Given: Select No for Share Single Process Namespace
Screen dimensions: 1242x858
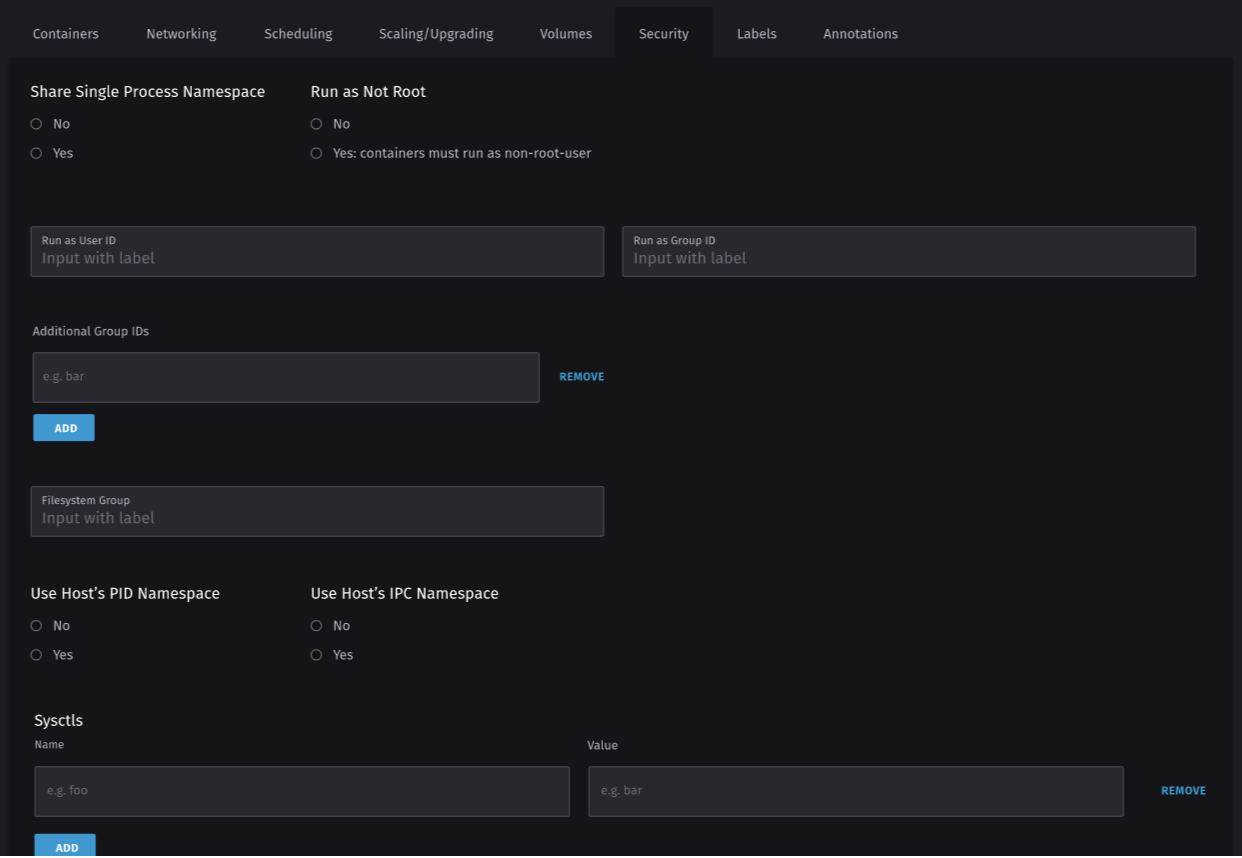Looking at the screenshot, I should pos(36,123).
